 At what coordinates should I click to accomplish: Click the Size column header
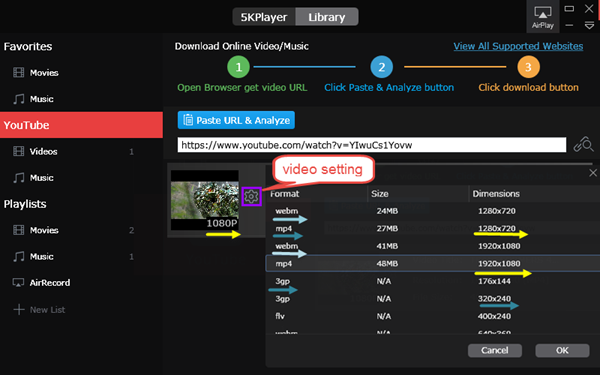coord(380,194)
